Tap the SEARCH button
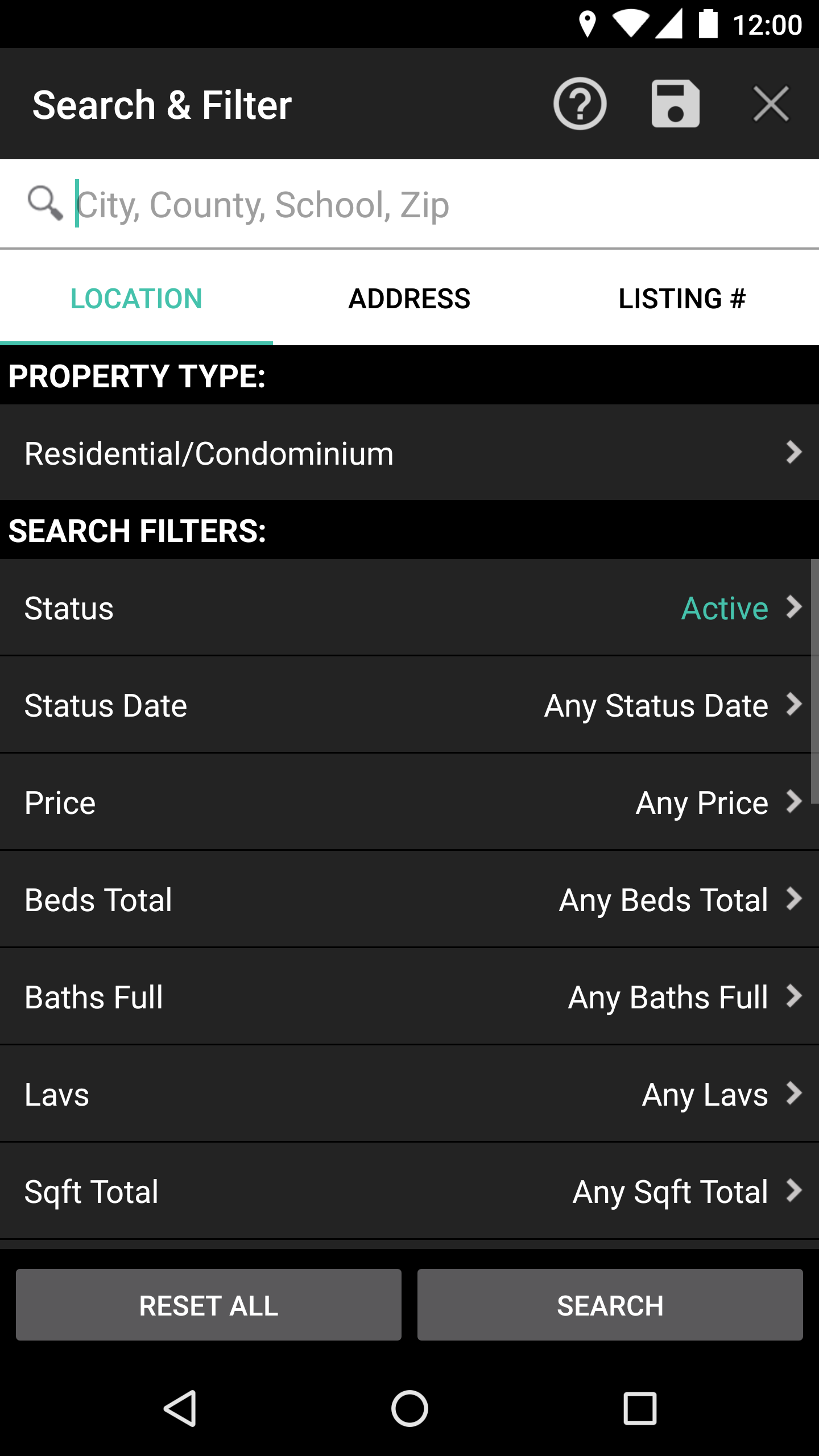 (610, 1305)
